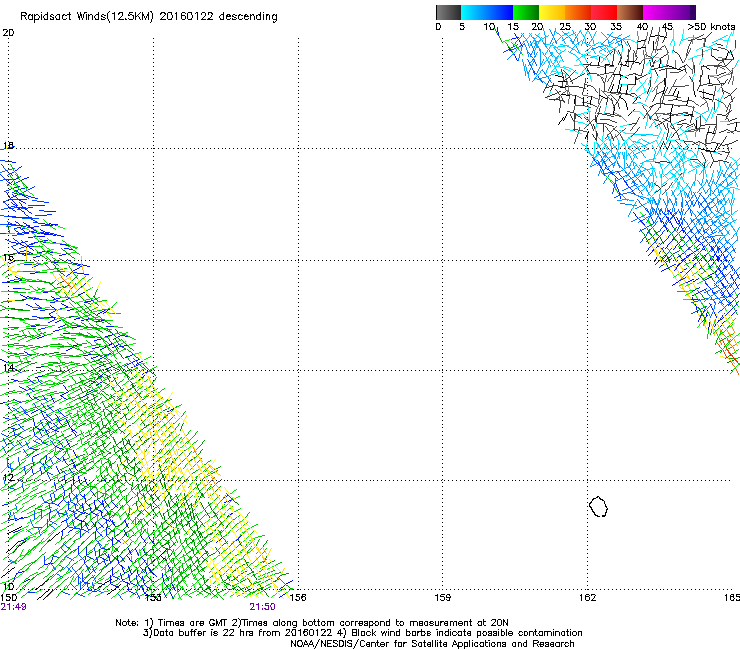The height and width of the screenshot is (650, 740).
Task: Click the 'Data buffer is 22 hrs' note line
Action: tap(362, 633)
